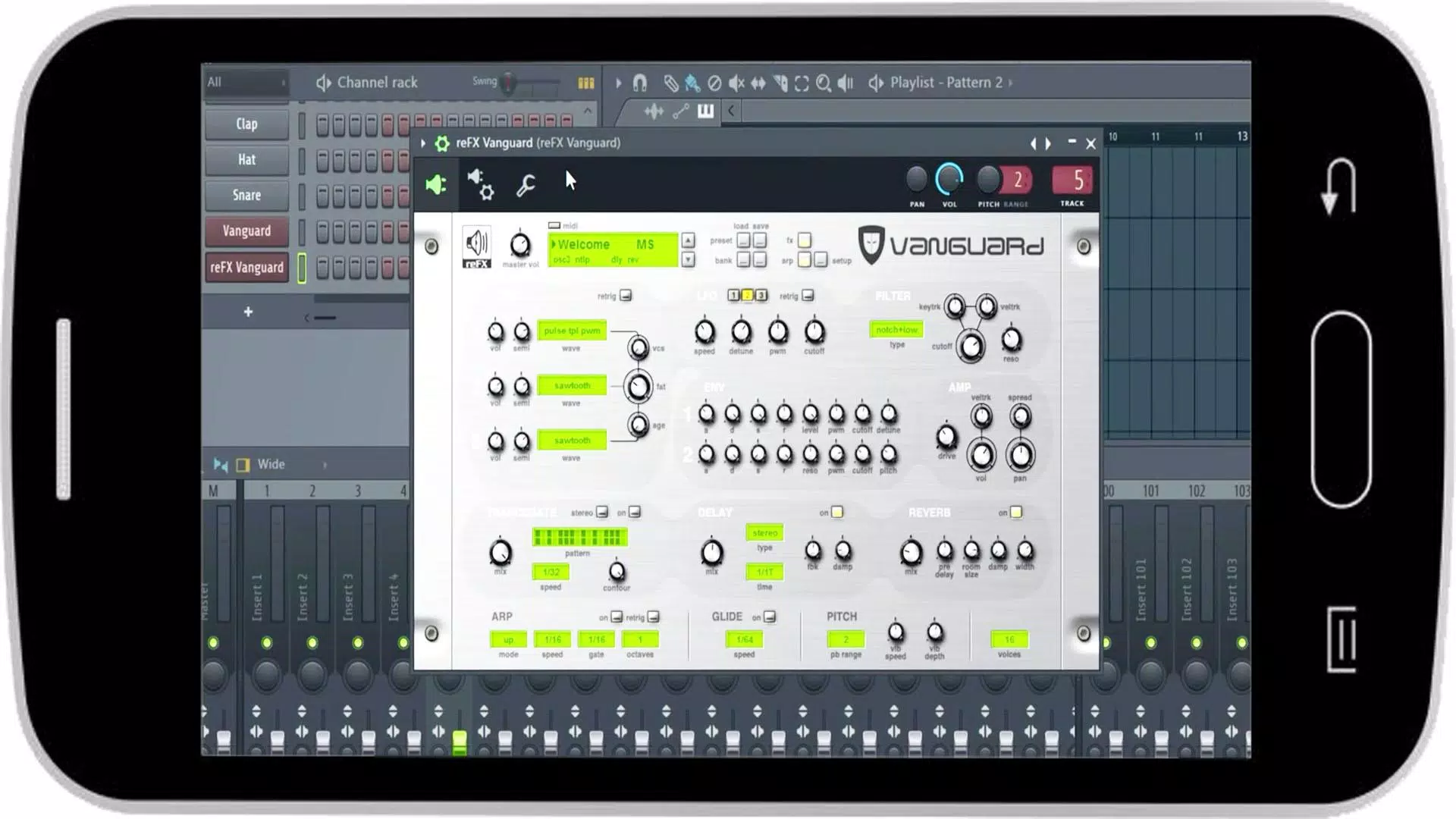
Task: Select the wrench settings tool icon
Action: coord(524,184)
